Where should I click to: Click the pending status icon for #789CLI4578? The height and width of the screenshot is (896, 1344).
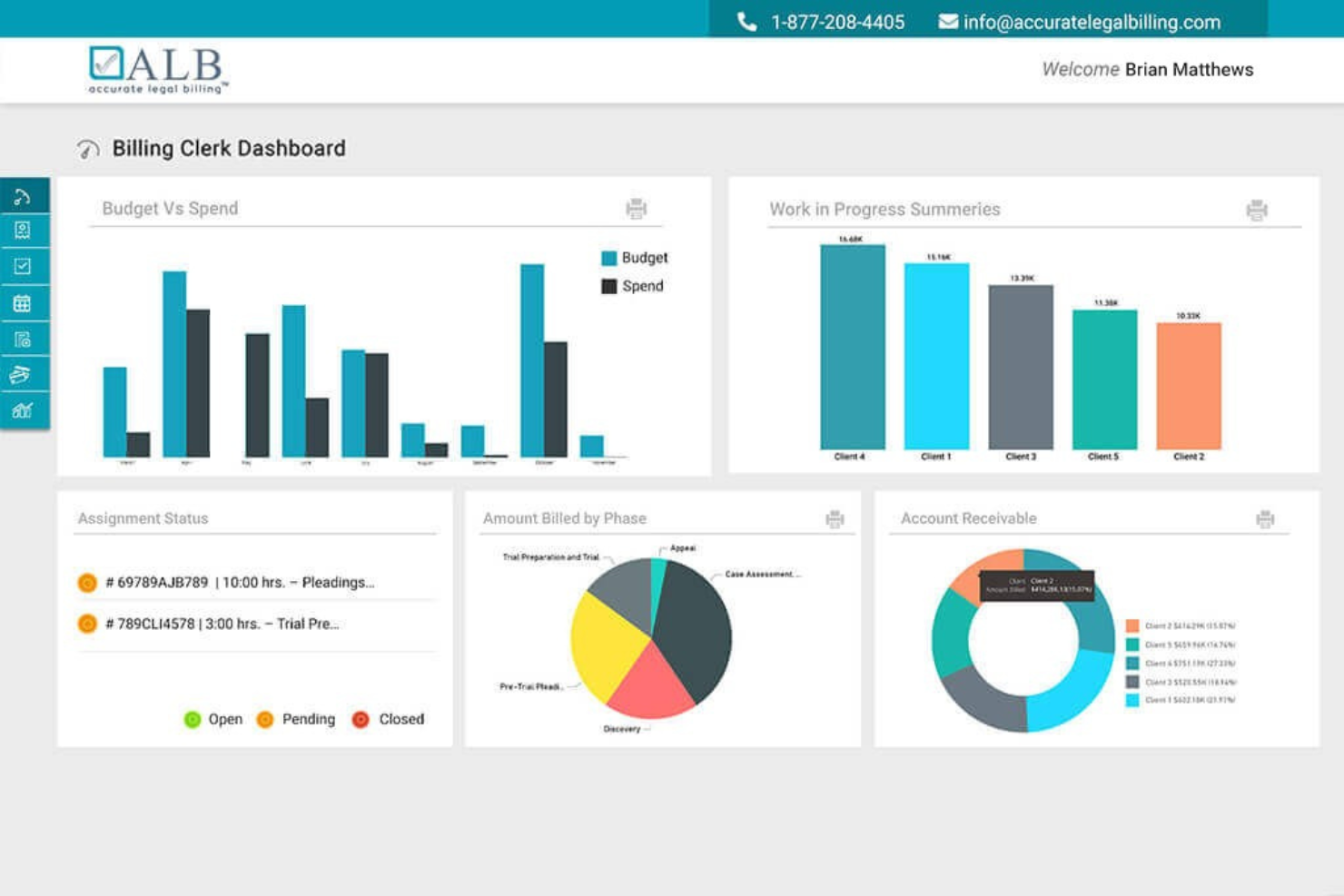click(x=87, y=624)
